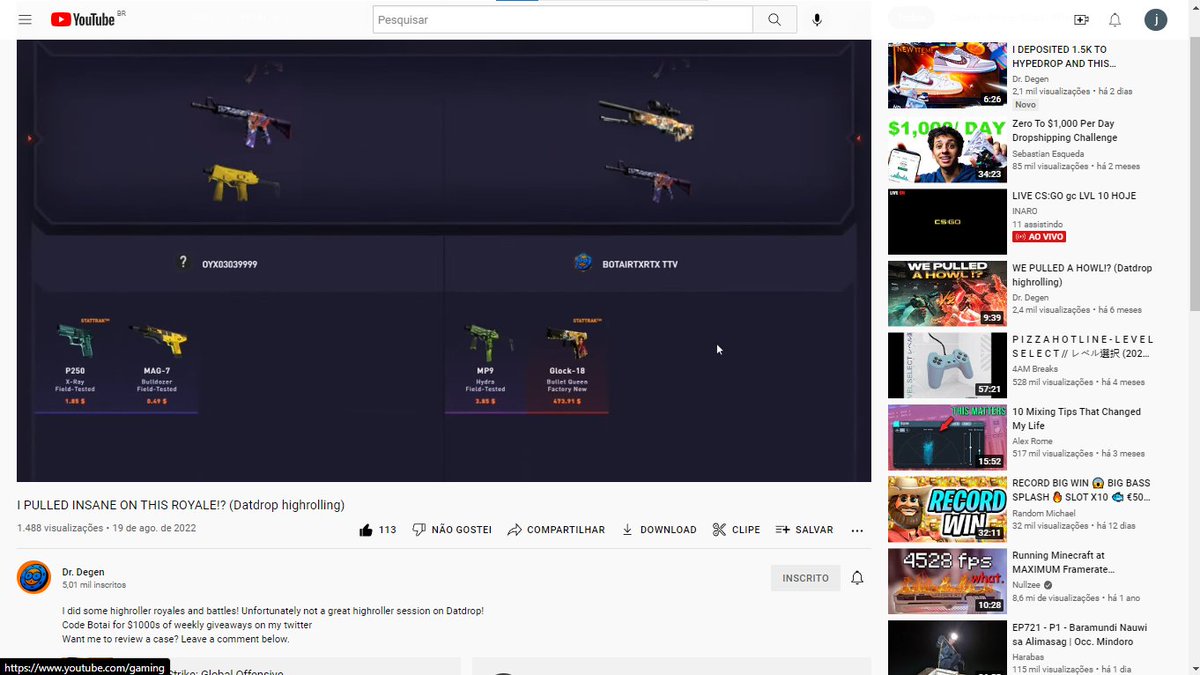Click 10 Mixing Tips That Changed title

[x=1076, y=418]
